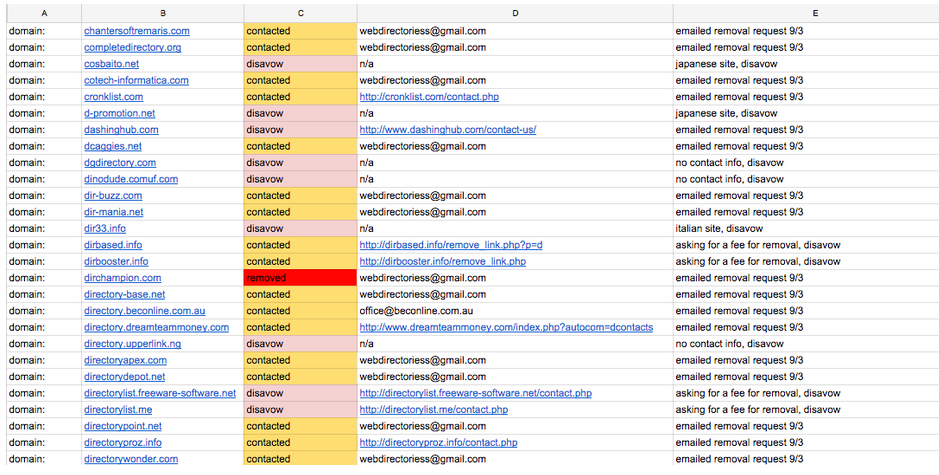Select column B header
Image resolution: width=939 pixels, height=475 pixels.
162,12
